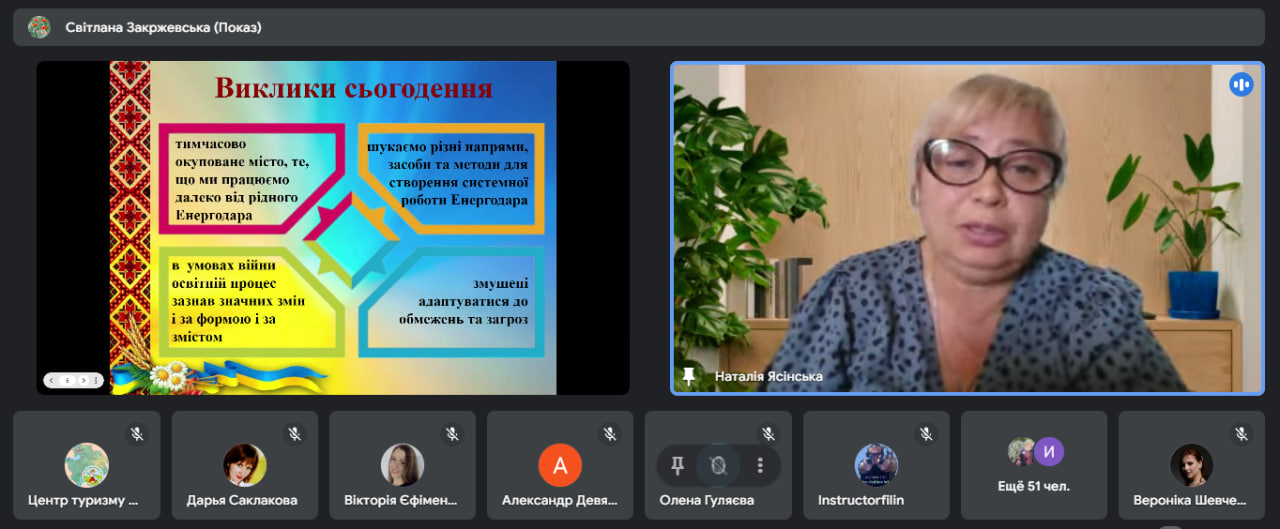Click muted mic icon on Дарья Саклакова tile

tap(294, 434)
